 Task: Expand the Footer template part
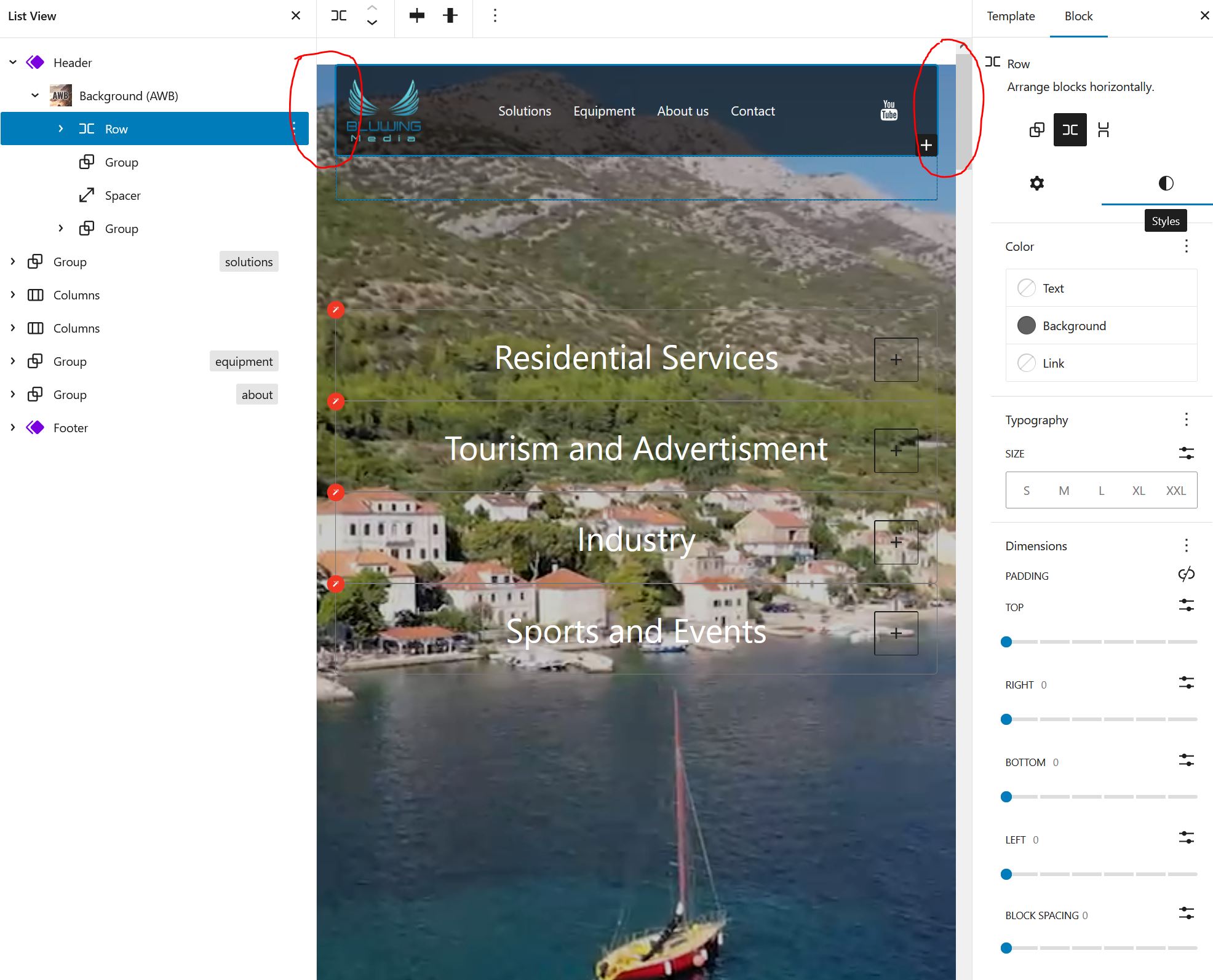[13, 428]
